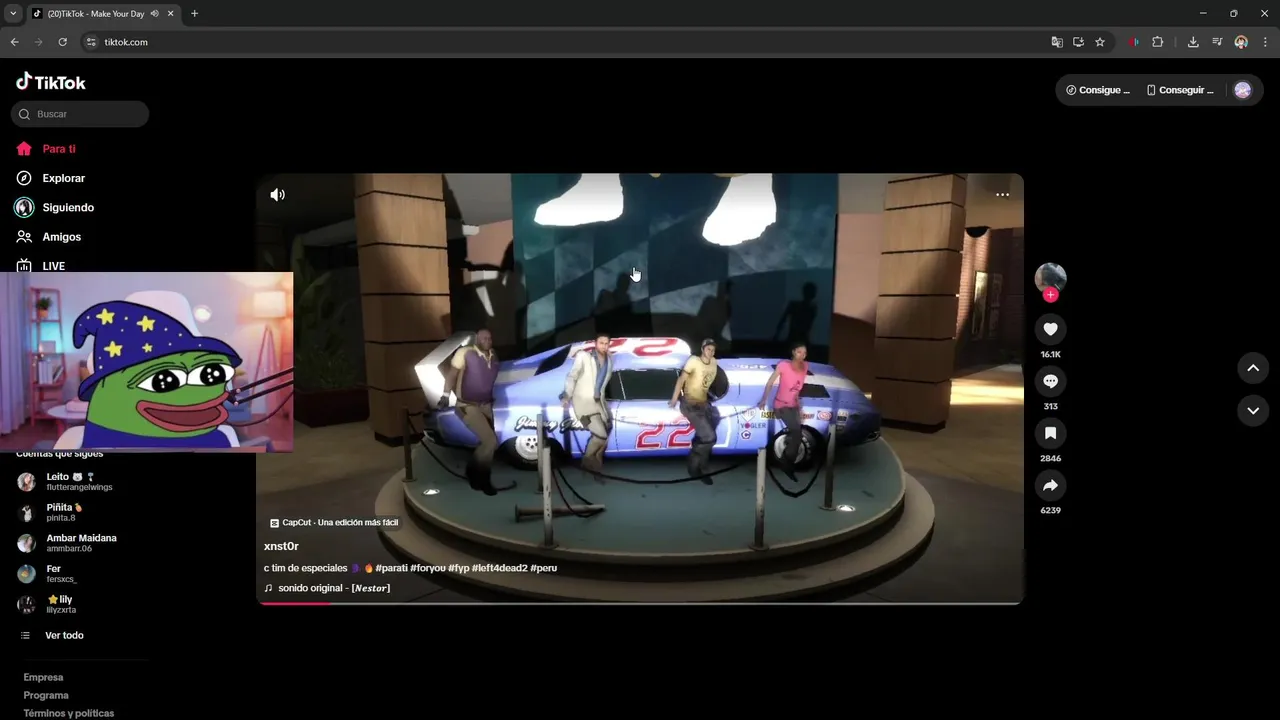Image resolution: width=1280 pixels, height=720 pixels.
Task: Click the #fyp hashtag
Action: coord(458,568)
